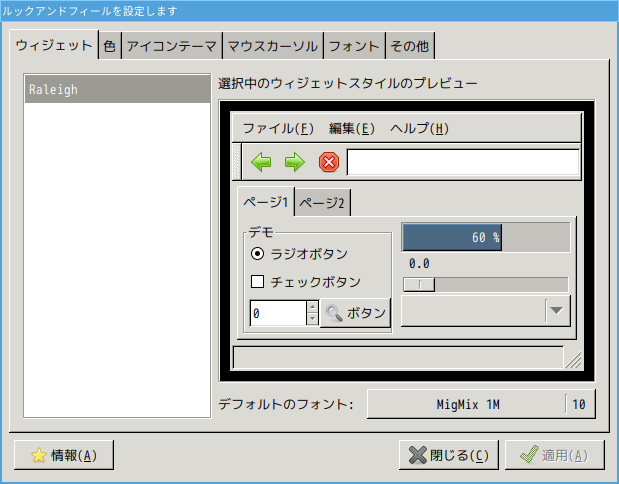619x484 pixels.
Task: Switch to the ページ1 tab
Action: [266, 202]
